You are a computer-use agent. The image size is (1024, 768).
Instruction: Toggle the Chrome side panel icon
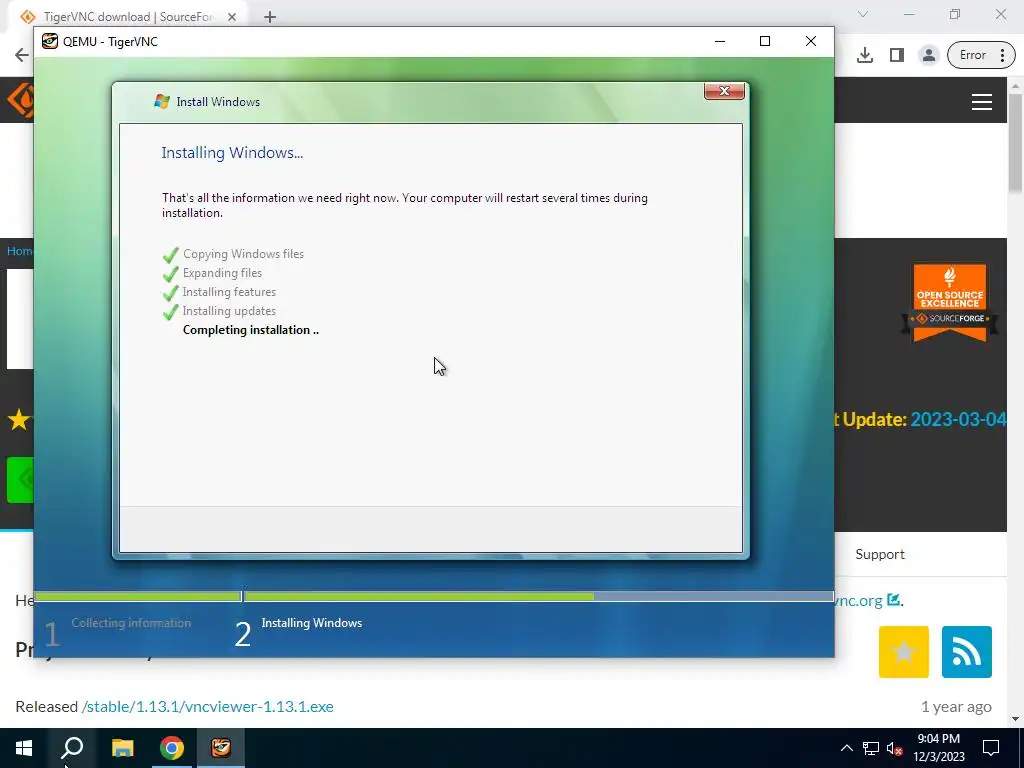[897, 55]
